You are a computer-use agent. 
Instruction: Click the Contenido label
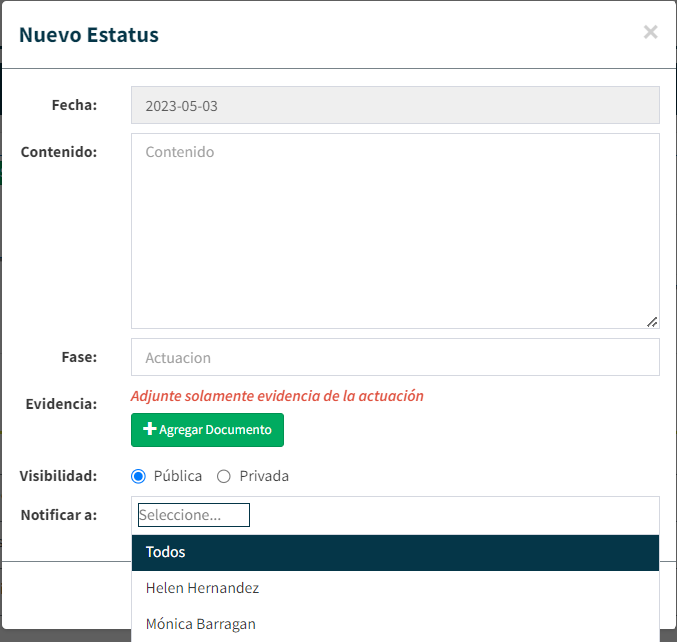pos(59,152)
